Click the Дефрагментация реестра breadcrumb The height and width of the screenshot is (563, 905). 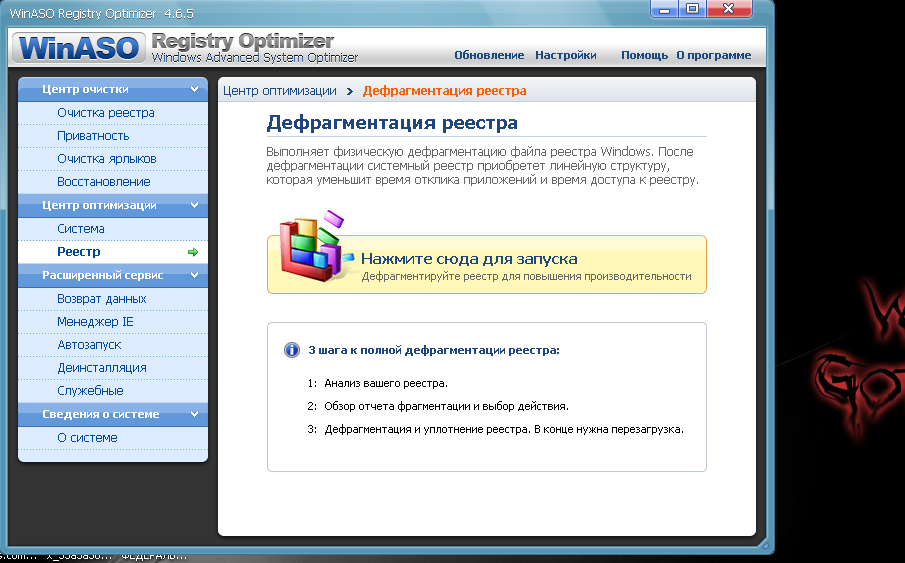pyautogui.click(x=444, y=91)
